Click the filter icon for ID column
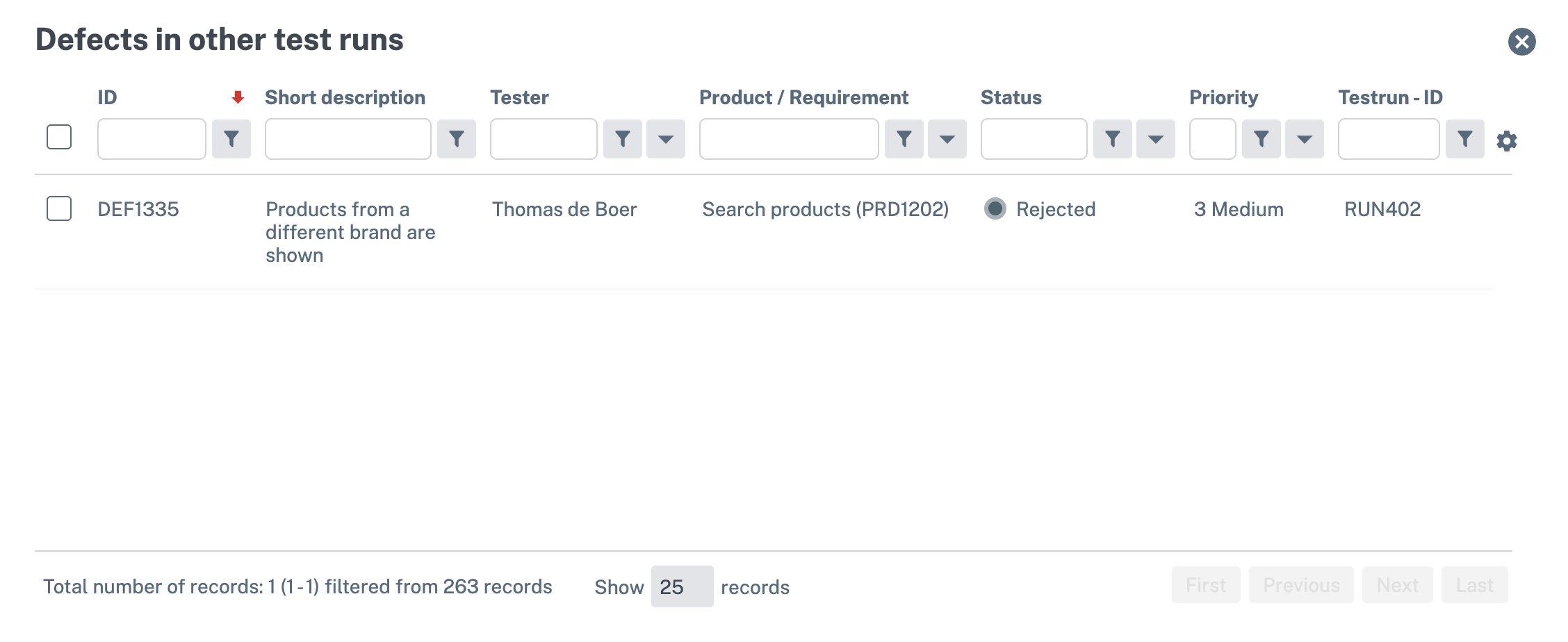 click(231, 139)
